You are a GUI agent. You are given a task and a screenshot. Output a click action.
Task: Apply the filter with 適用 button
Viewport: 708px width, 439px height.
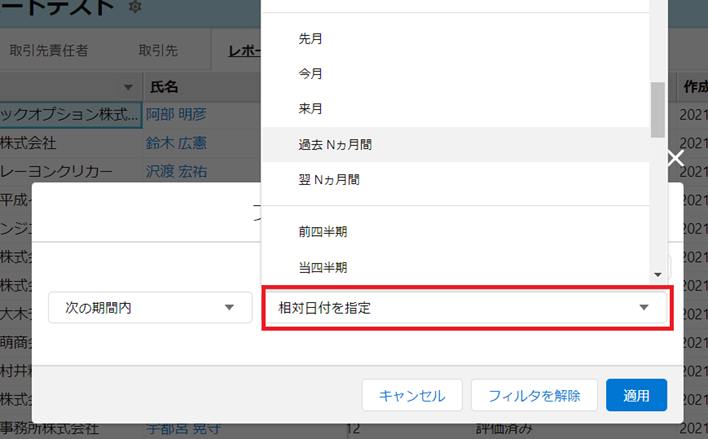[x=636, y=395]
